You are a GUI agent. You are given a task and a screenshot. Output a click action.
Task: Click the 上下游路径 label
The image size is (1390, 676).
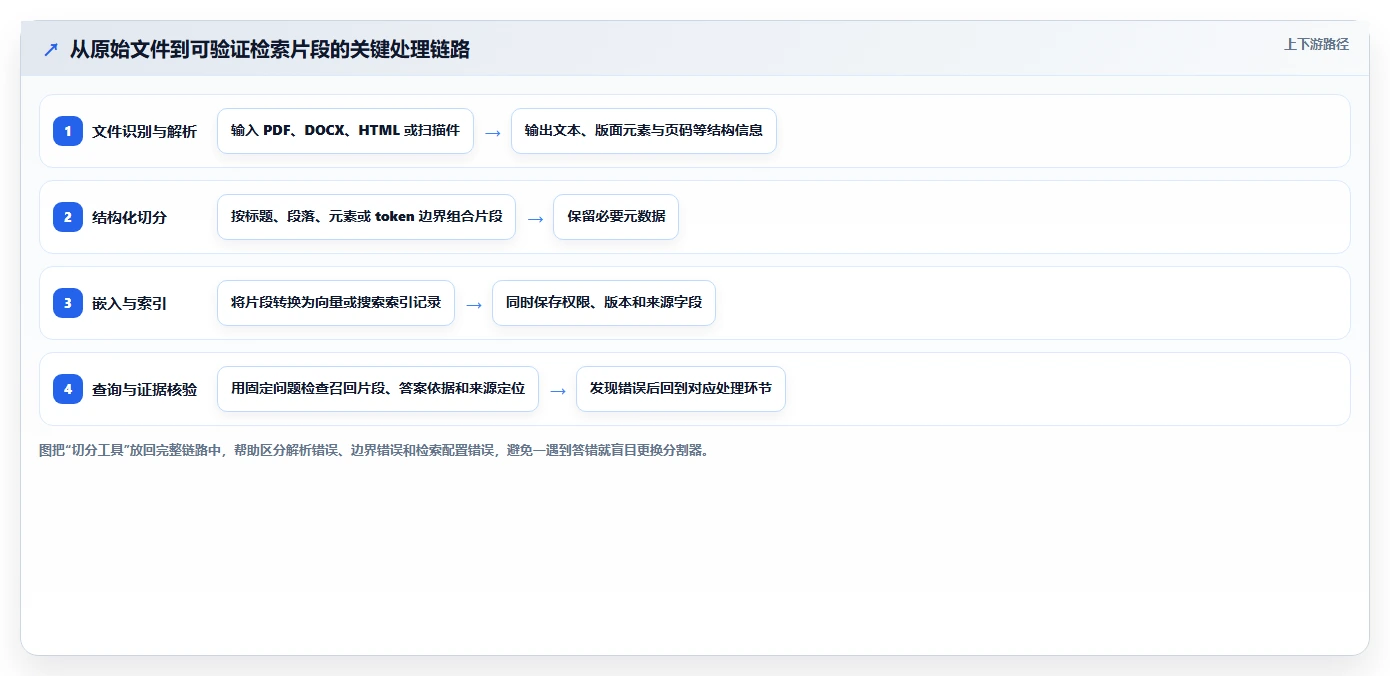1316,44
